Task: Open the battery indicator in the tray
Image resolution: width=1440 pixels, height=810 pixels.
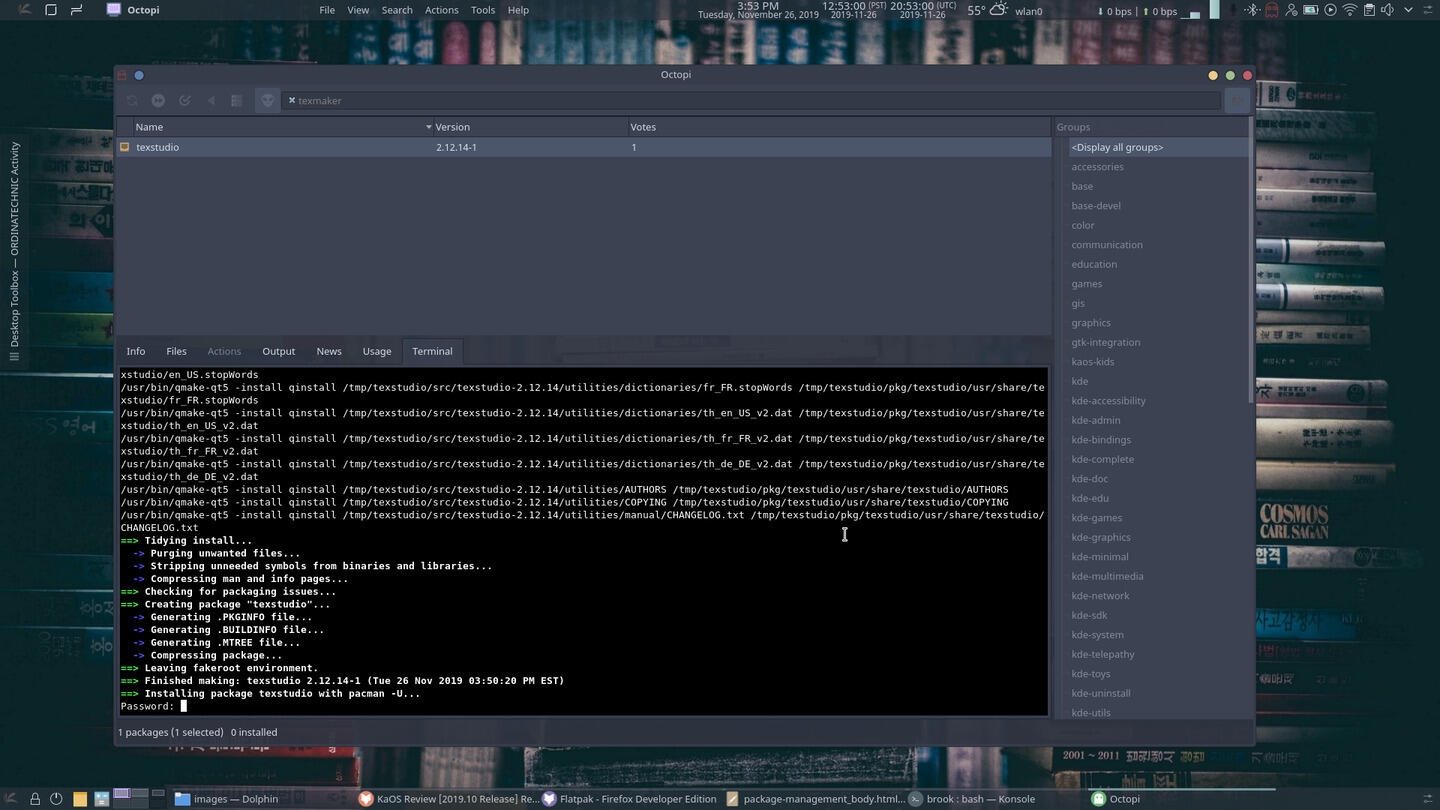Action: [x=1310, y=10]
